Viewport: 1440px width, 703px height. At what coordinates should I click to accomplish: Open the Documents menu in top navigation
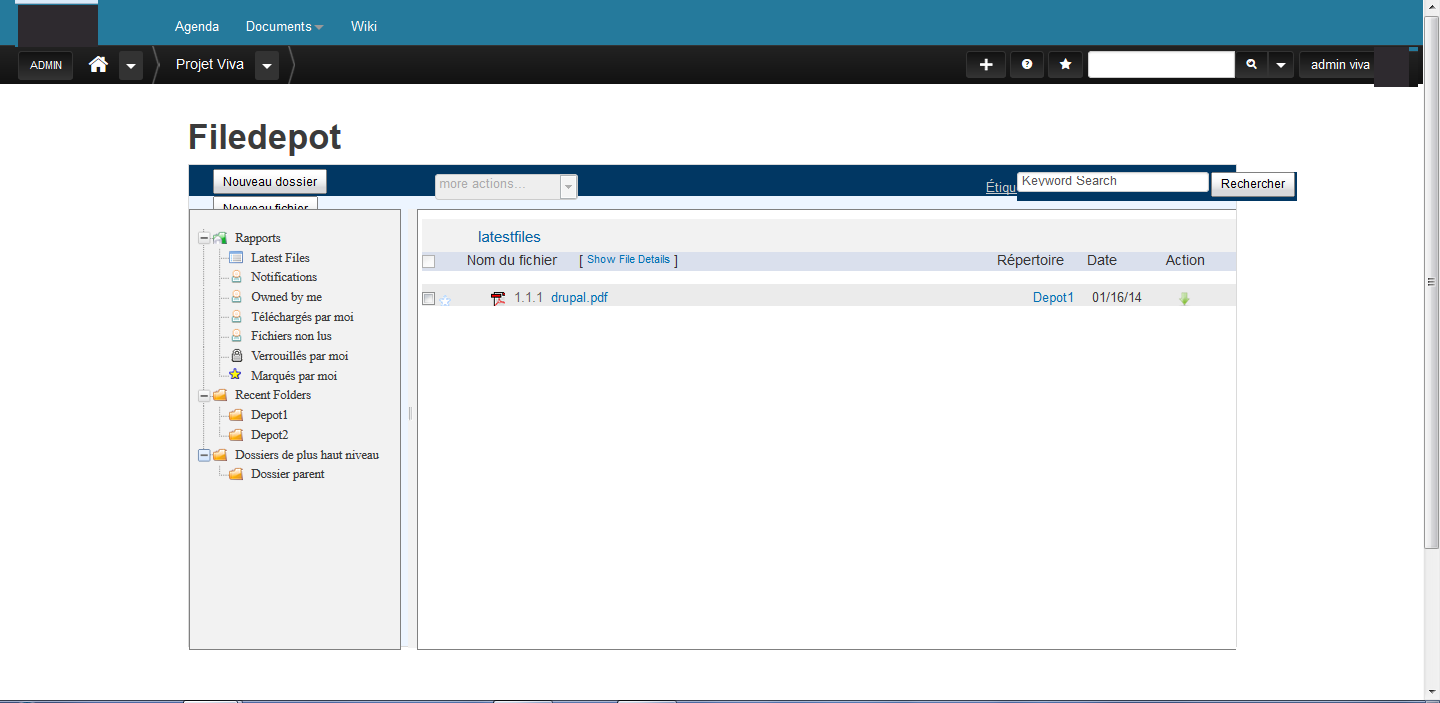coord(284,27)
